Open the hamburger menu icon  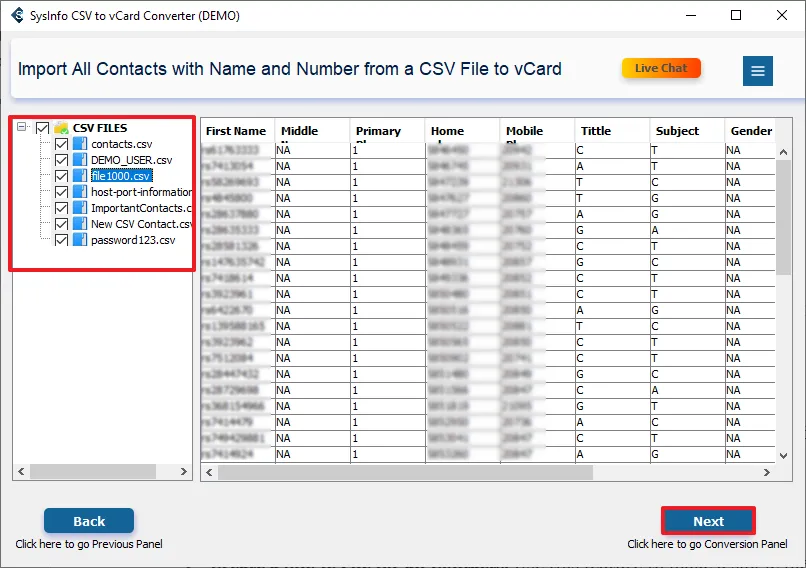(757, 70)
